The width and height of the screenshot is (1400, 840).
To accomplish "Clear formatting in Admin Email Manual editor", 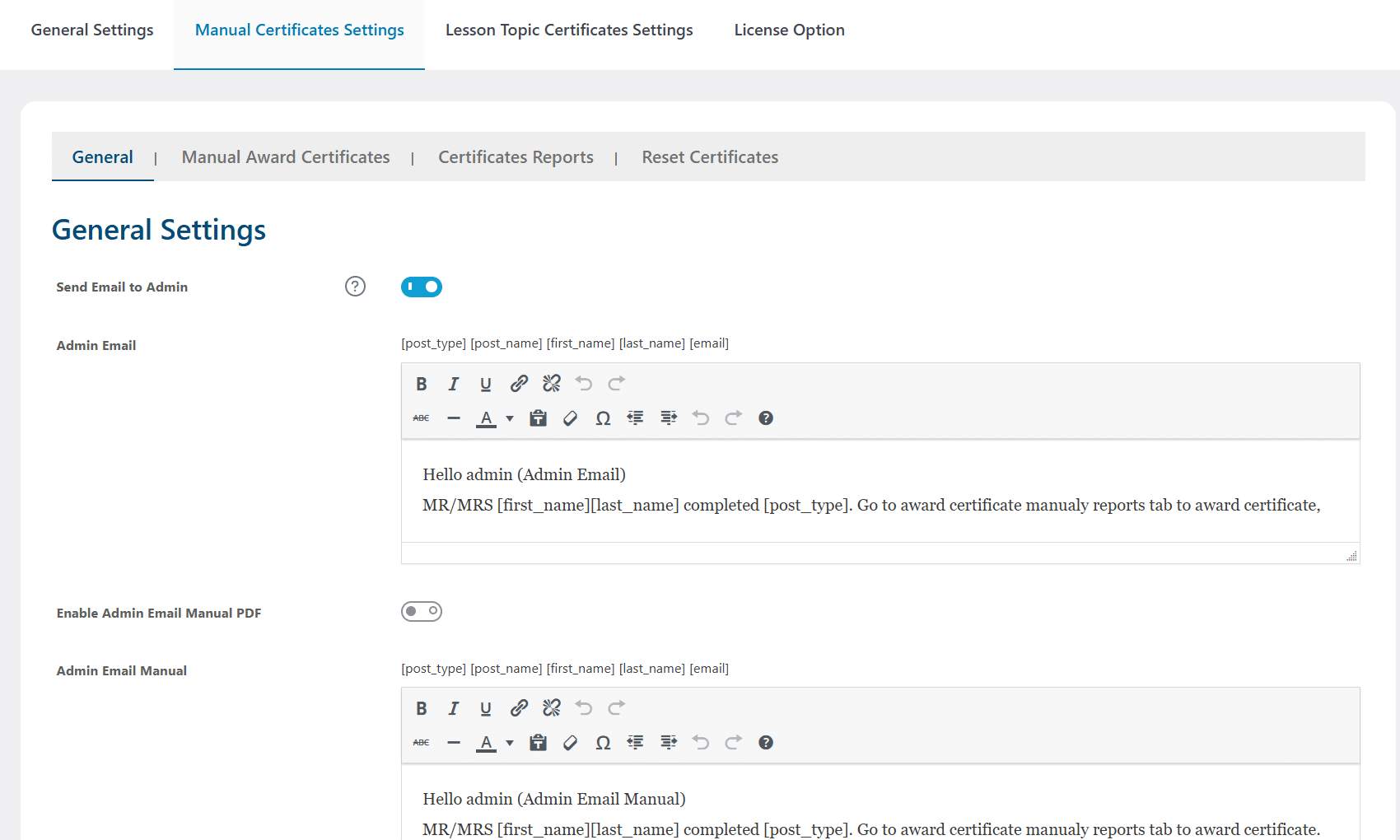I will tap(571, 743).
